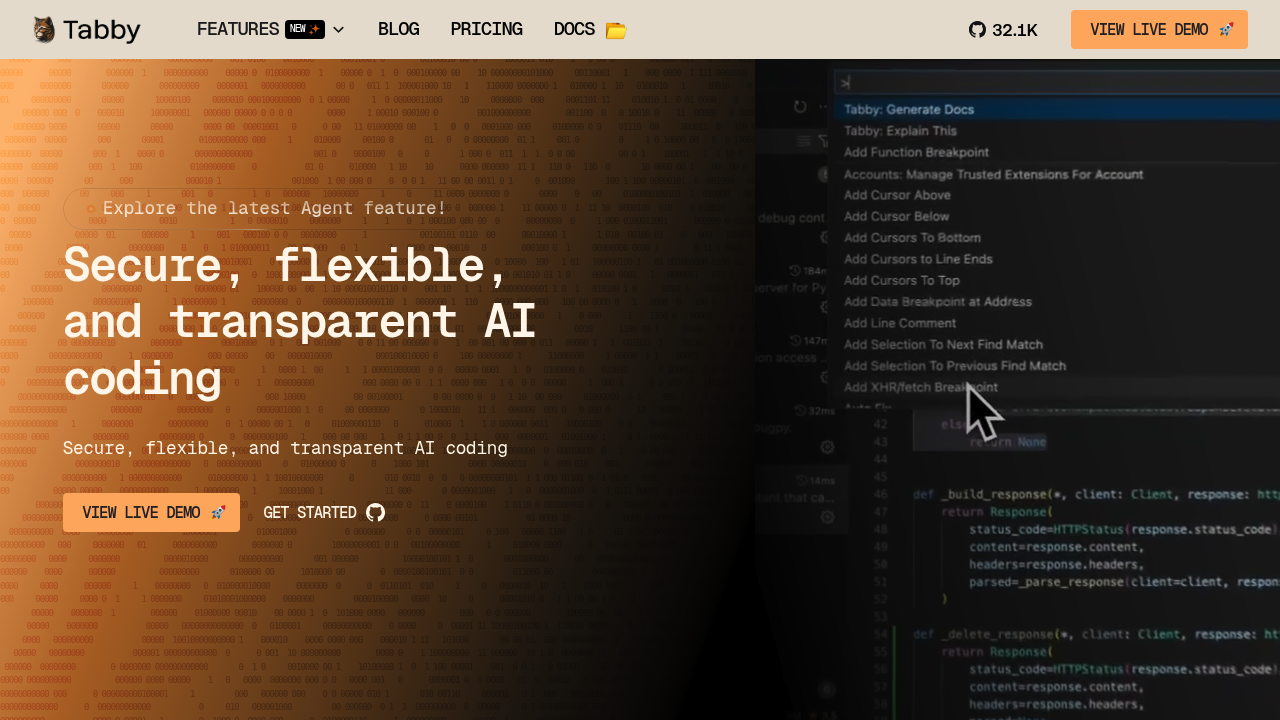This screenshot has height=720, width=1280.
Task: Open the DOCS link
Action: click(x=574, y=29)
